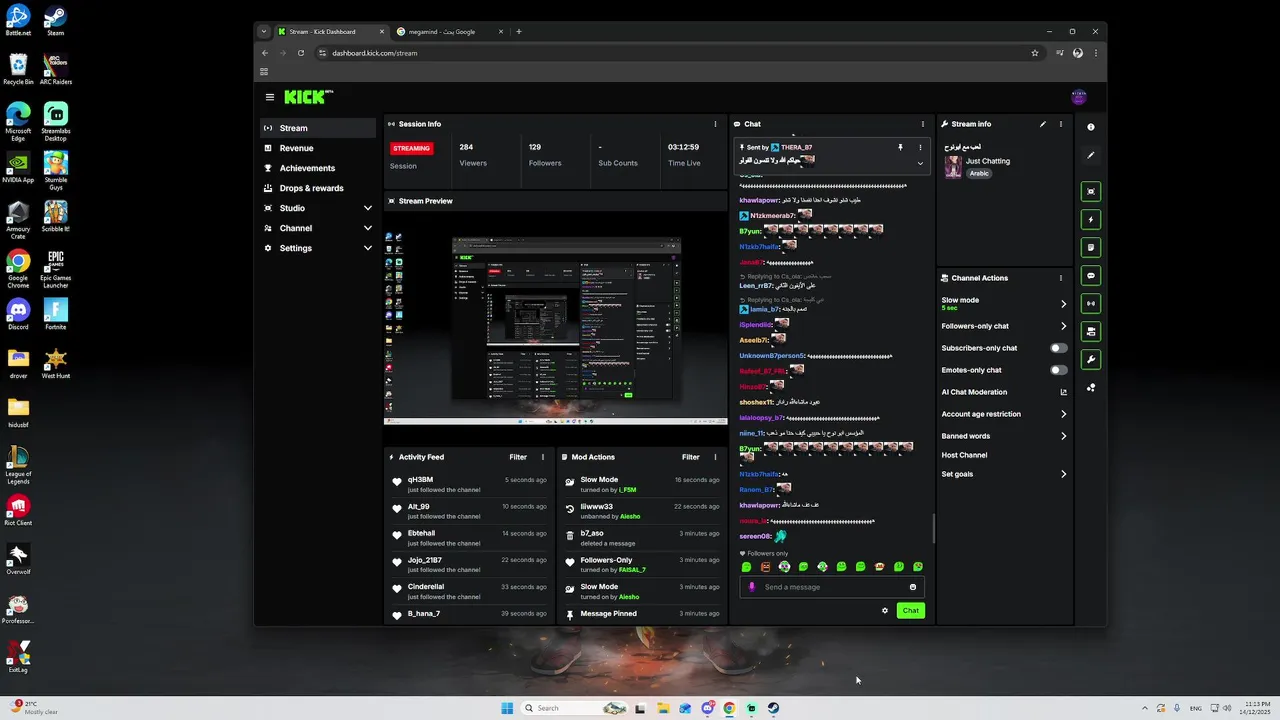Click the Just Chatting category

988,161
